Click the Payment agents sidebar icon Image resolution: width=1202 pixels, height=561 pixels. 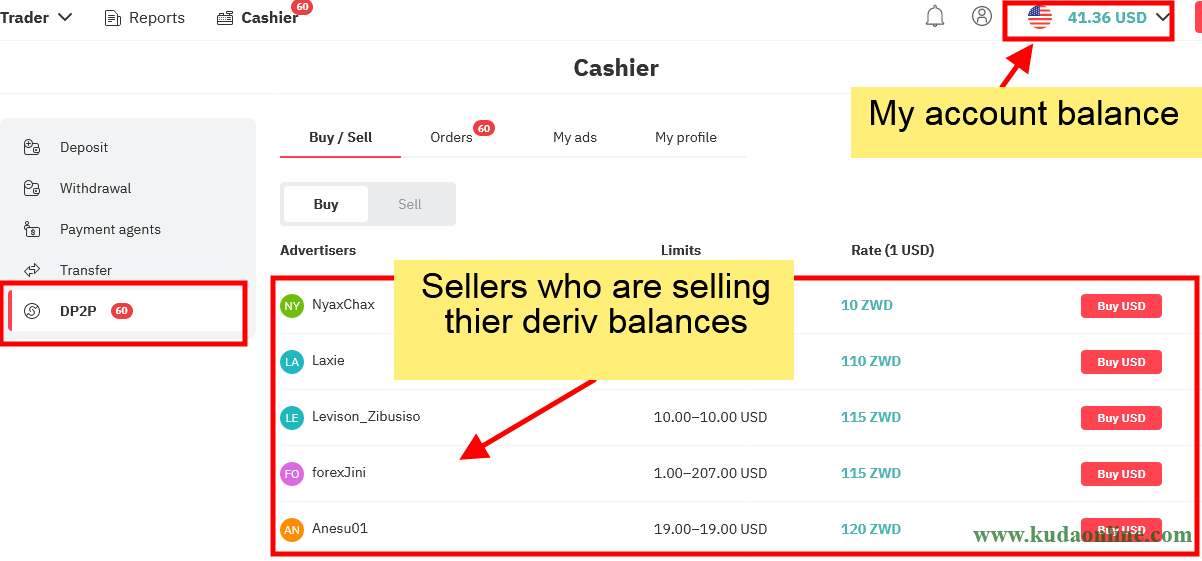tap(32, 229)
